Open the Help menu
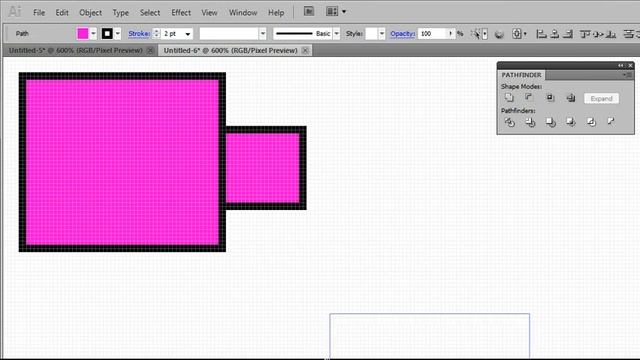 tap(276, 13)
